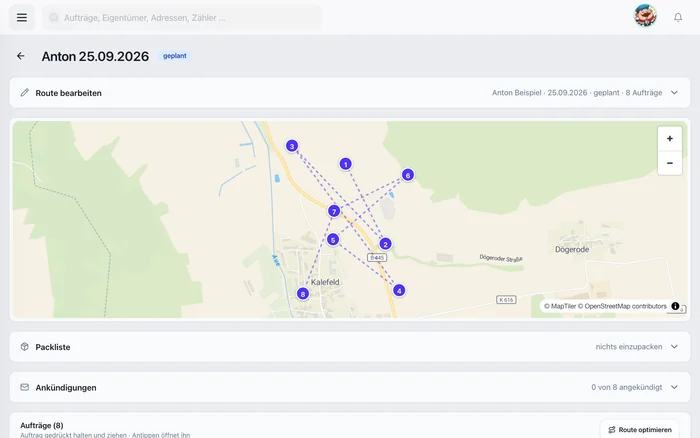The width and height of the screenshot is (700, 438).
Task: Click the MapTiler OpenStreetMap attribution
Action: [605, 306]
